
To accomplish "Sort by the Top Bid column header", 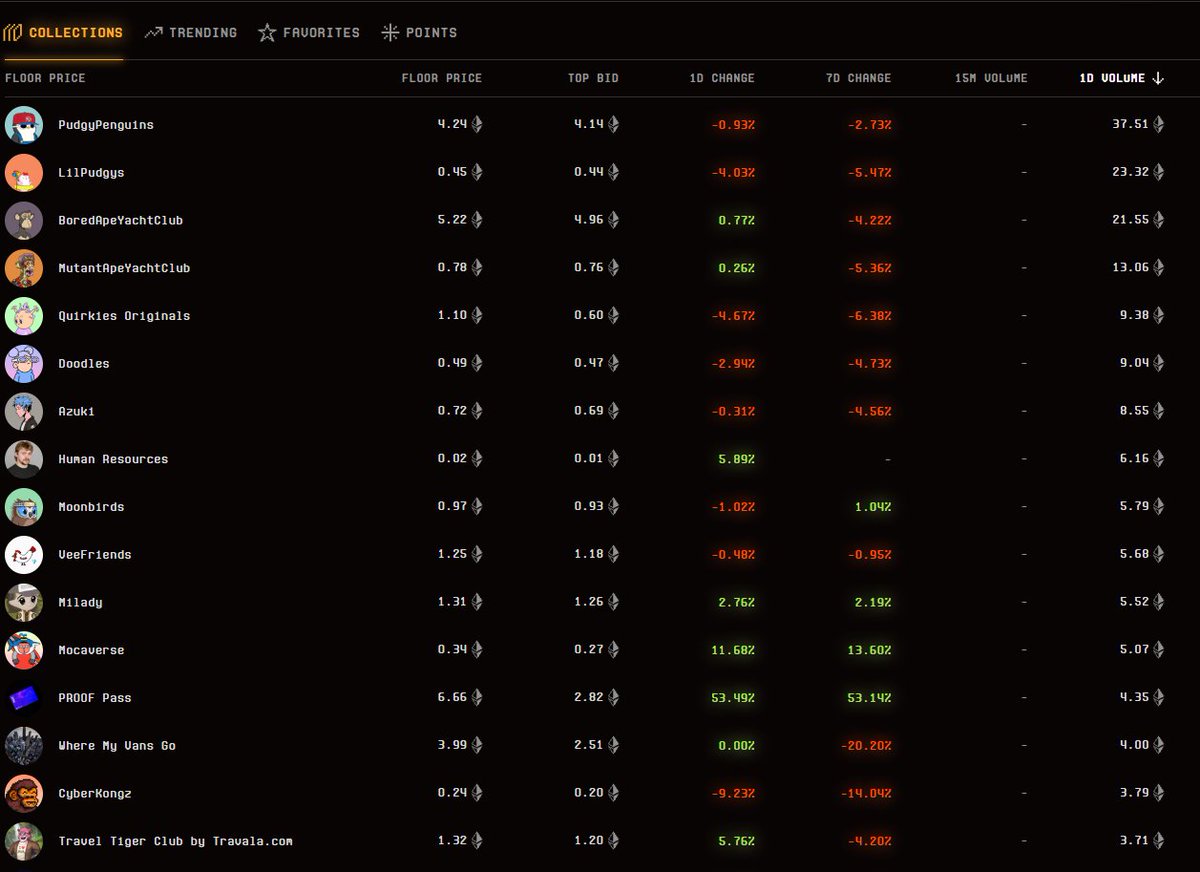I will point(593,78).
